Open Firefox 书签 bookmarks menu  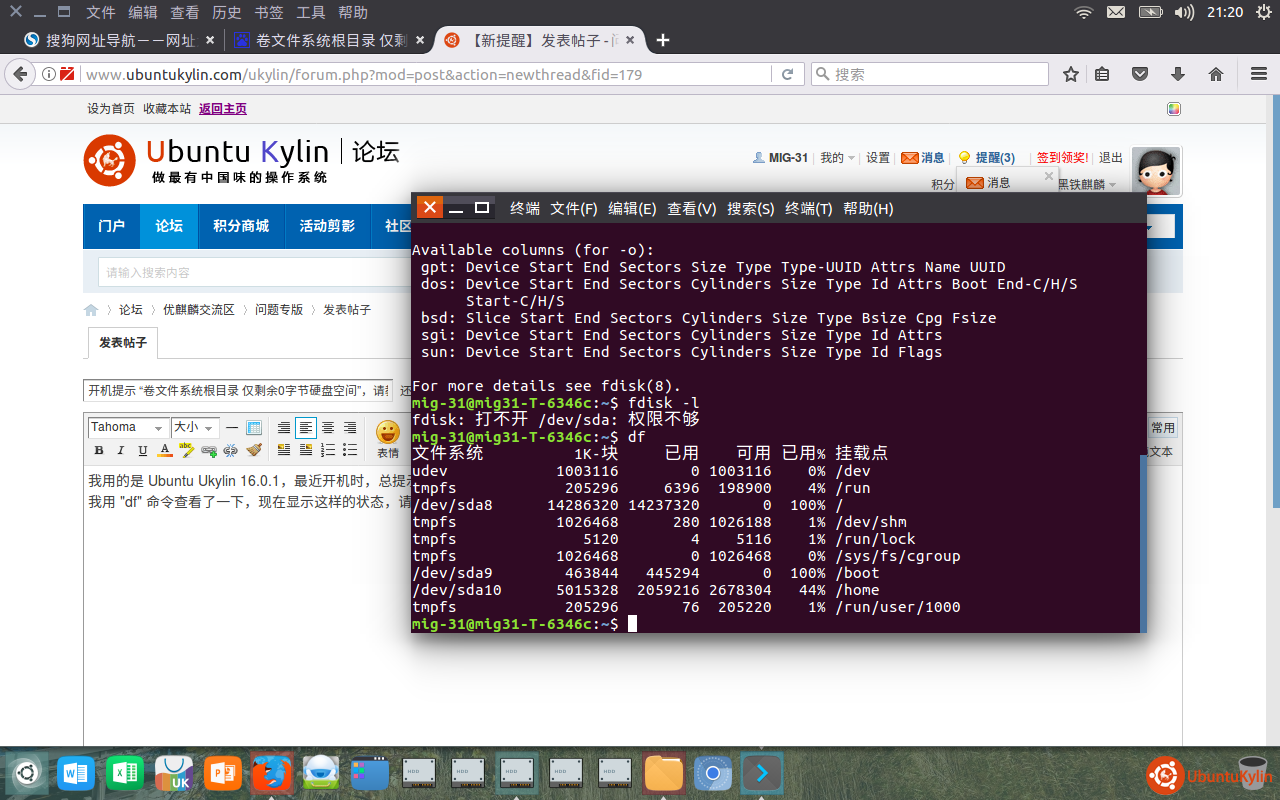(x=269, y=13)
